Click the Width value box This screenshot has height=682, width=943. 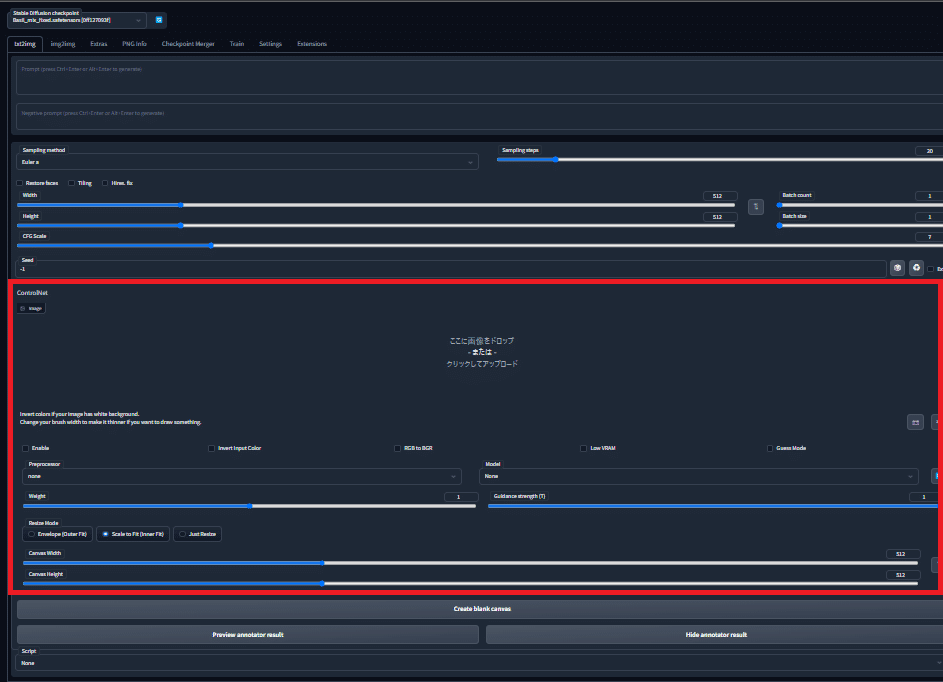720,196
